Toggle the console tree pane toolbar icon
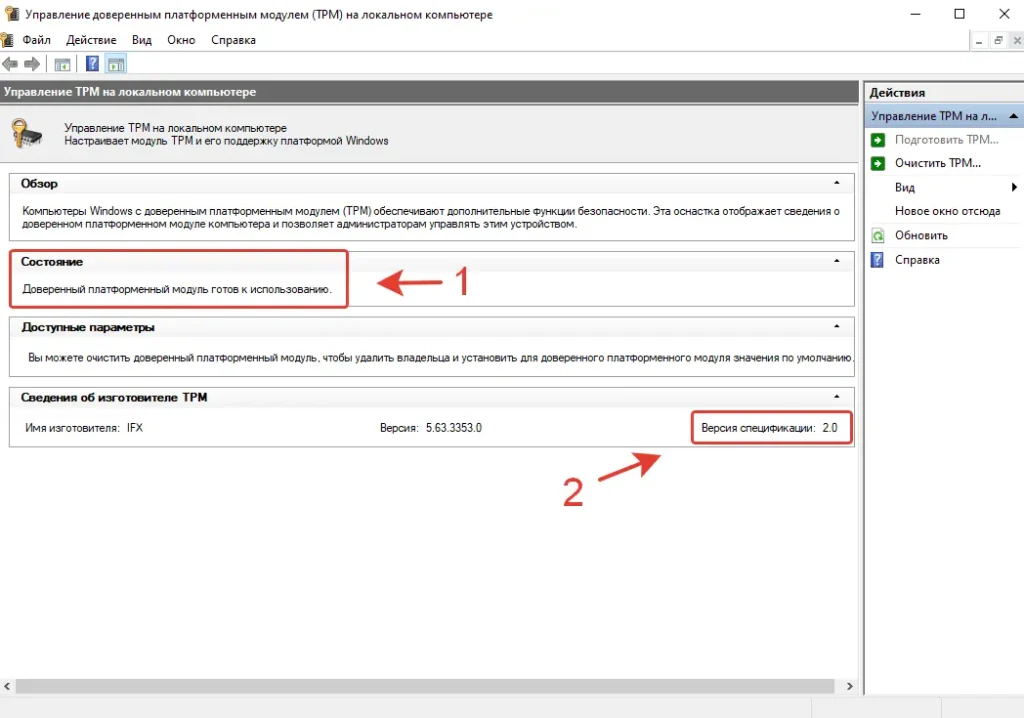Screen dimensions: 1024x718 62,64
